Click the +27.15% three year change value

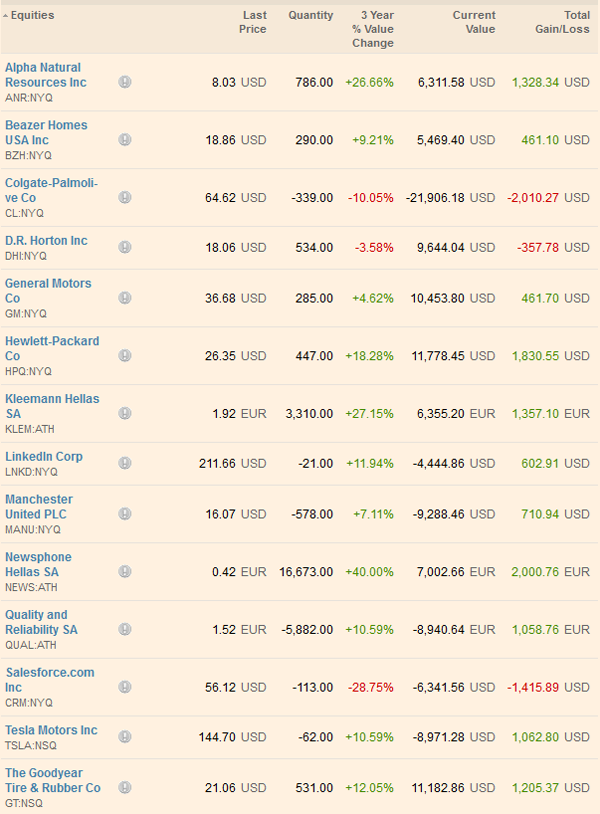[x=370, y=413]
